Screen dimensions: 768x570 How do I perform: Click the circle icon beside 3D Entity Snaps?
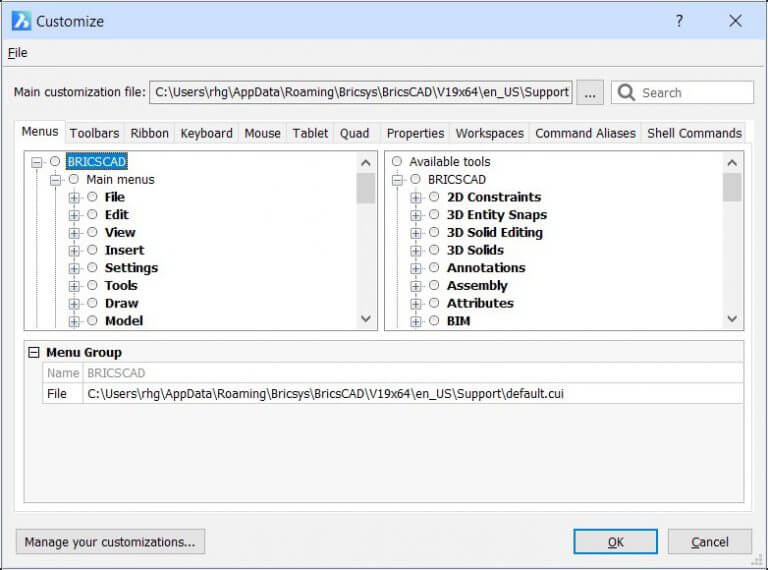434,214
